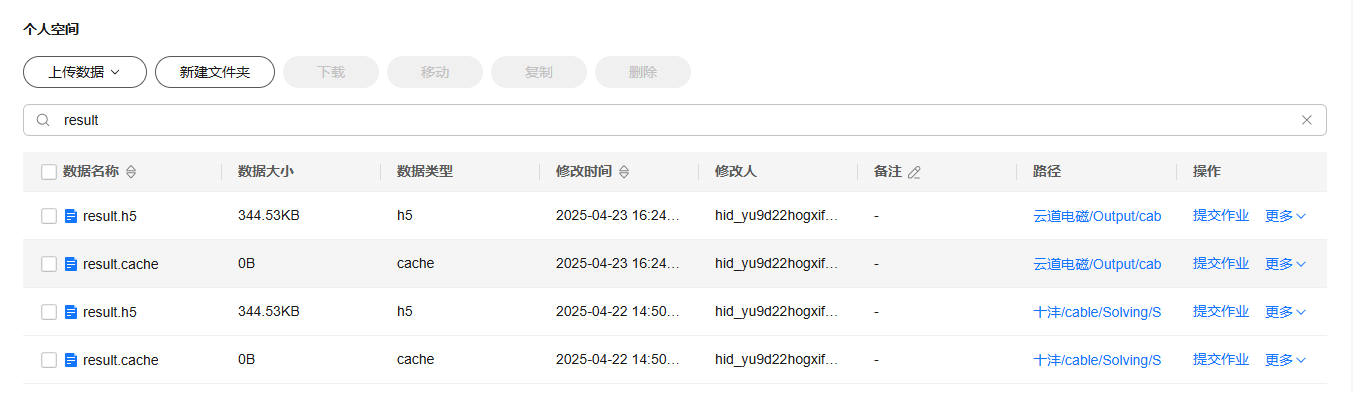This screenshot has height=393, width=1353.
Task: Click file icon of last result.cache row
Action: (x=71, y=360)
